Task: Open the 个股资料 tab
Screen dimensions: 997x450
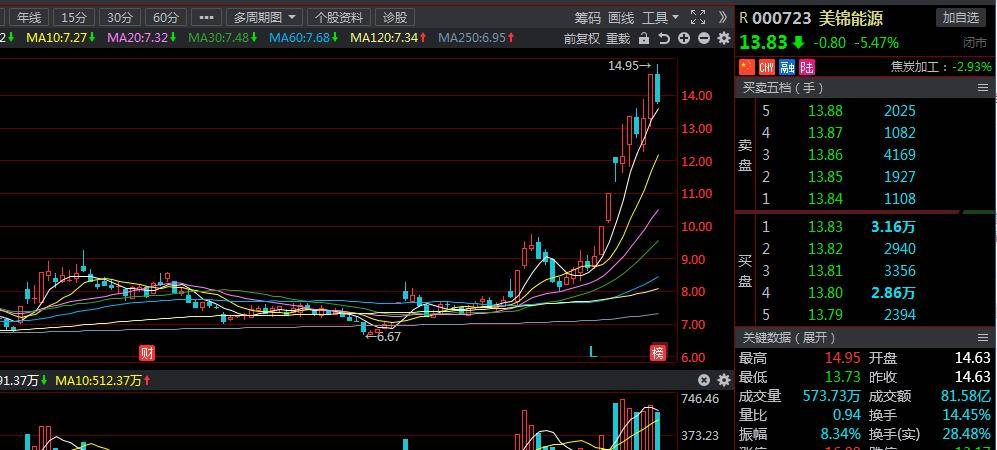Action: pos(340,17)
